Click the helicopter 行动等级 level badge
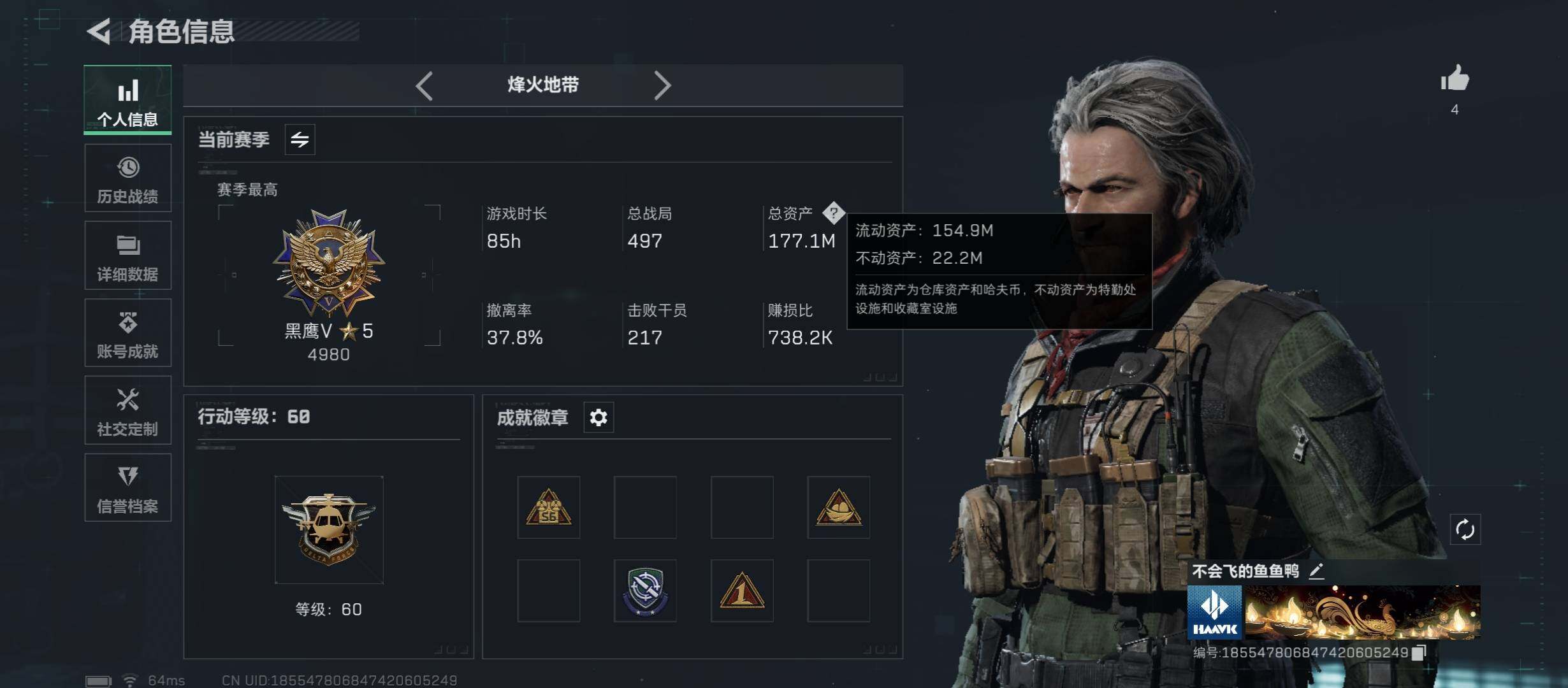 [329, 529]
